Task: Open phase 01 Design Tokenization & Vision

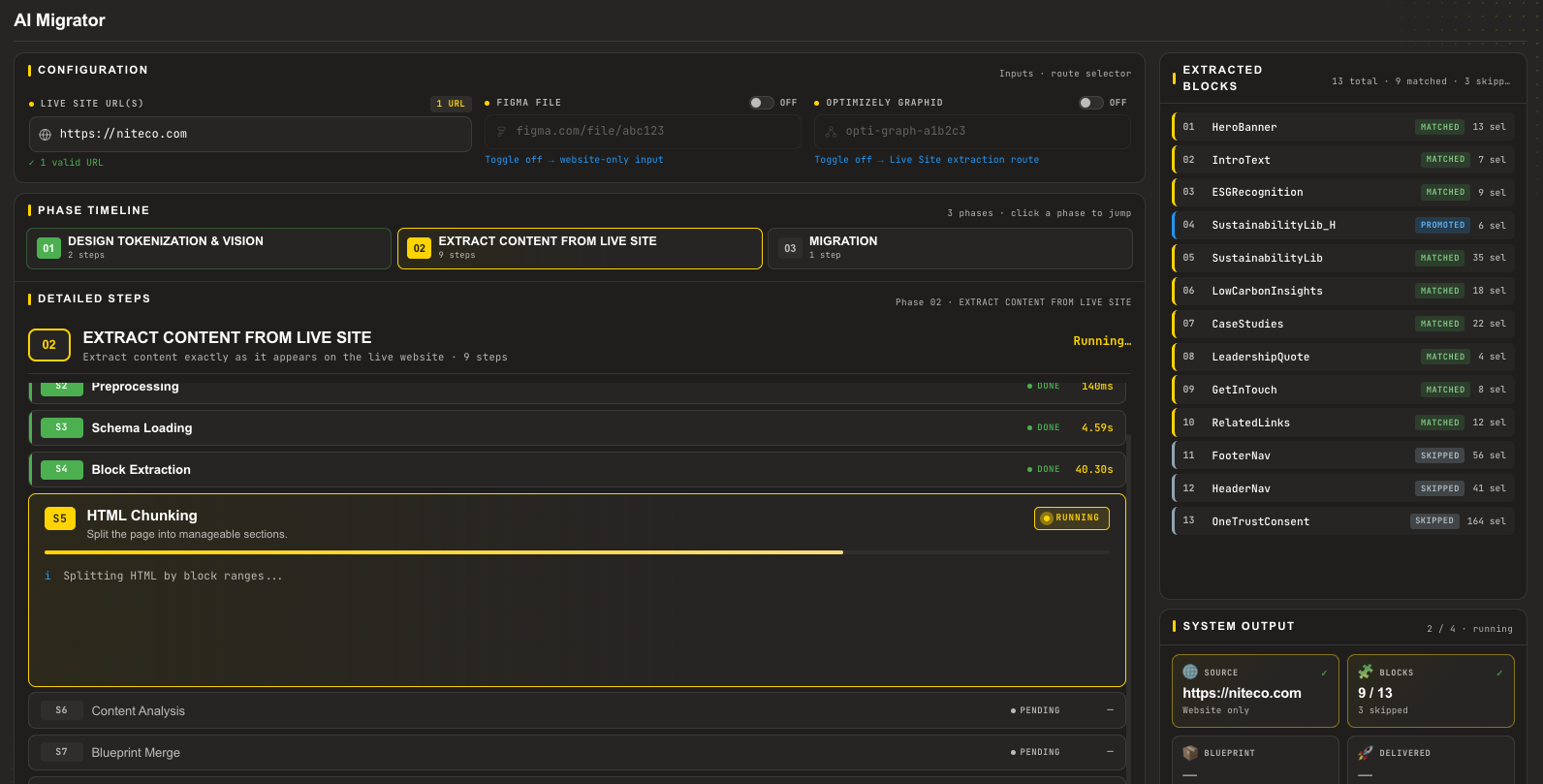Action: click(209, 248)
